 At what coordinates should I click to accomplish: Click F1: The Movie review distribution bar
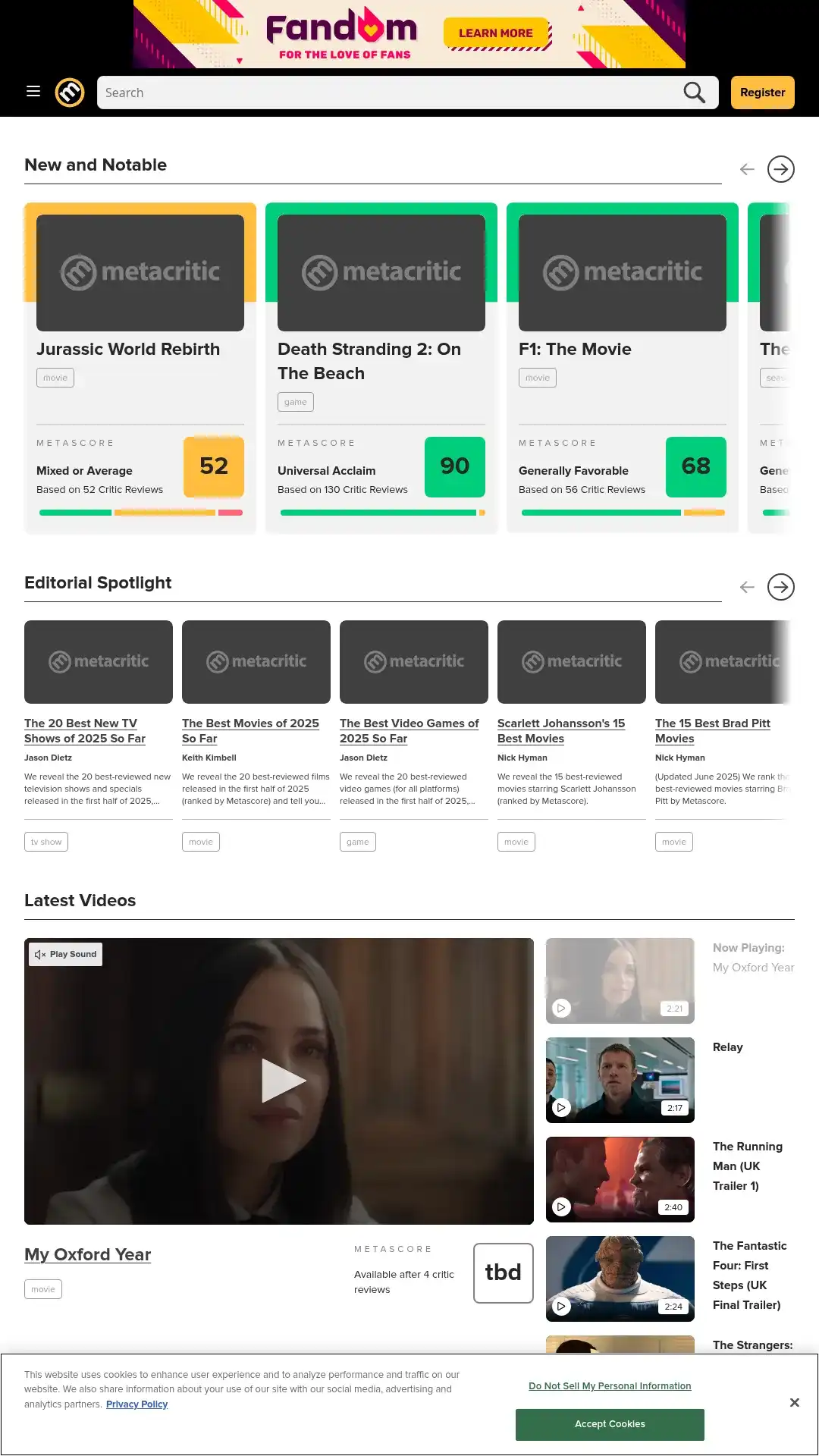[x=623, y=513]
